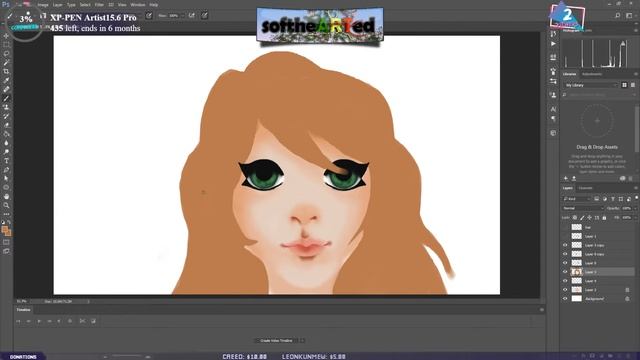The height and width of the screenshot is (360, 640).
Task: Click the Libraries search field
Action: tap(598, 95)
